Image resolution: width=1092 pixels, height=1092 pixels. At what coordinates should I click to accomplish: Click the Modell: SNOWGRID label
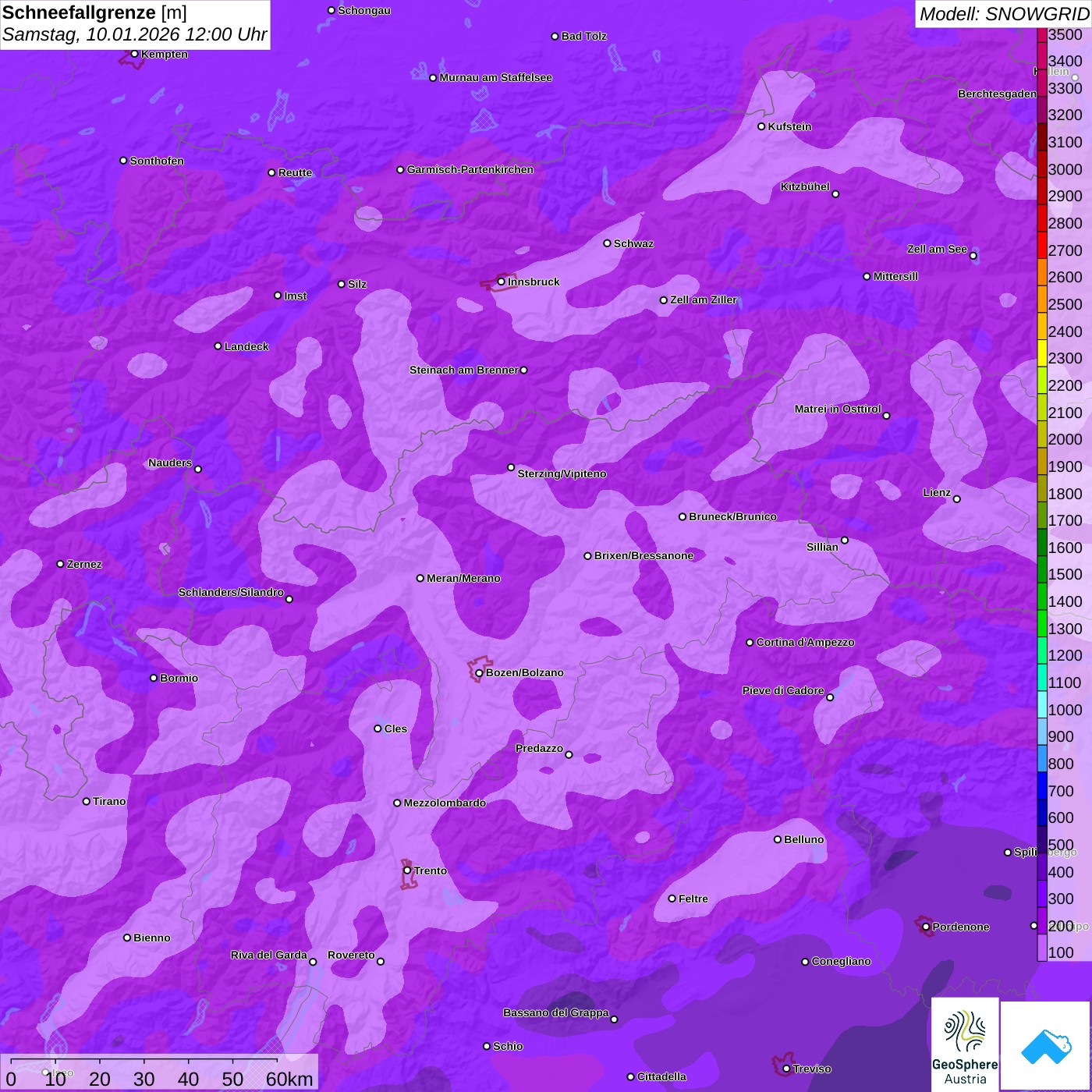point(1004,14)
